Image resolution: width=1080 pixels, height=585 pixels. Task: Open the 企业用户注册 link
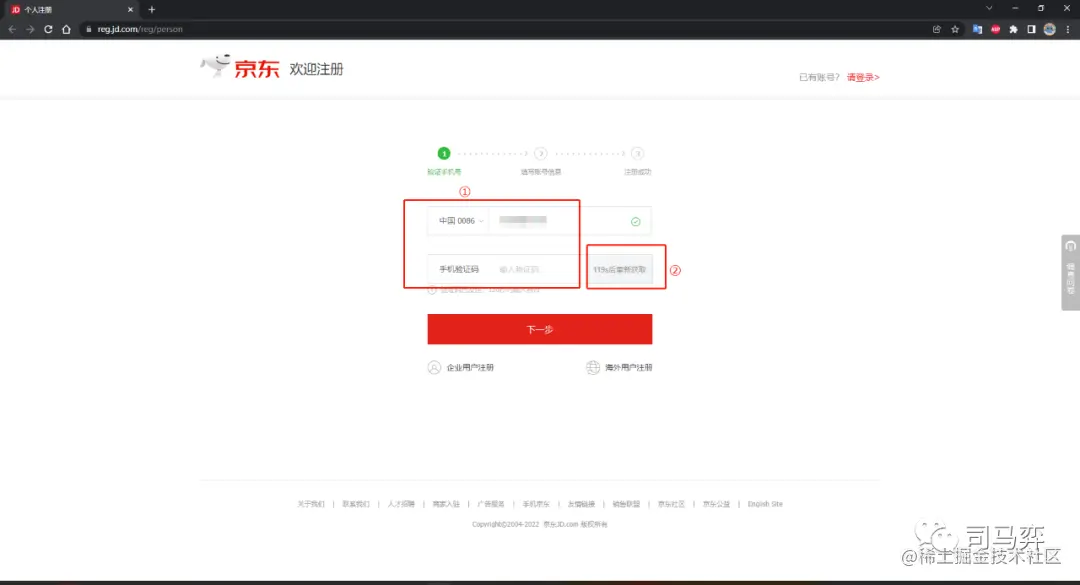tap(470, 367)
